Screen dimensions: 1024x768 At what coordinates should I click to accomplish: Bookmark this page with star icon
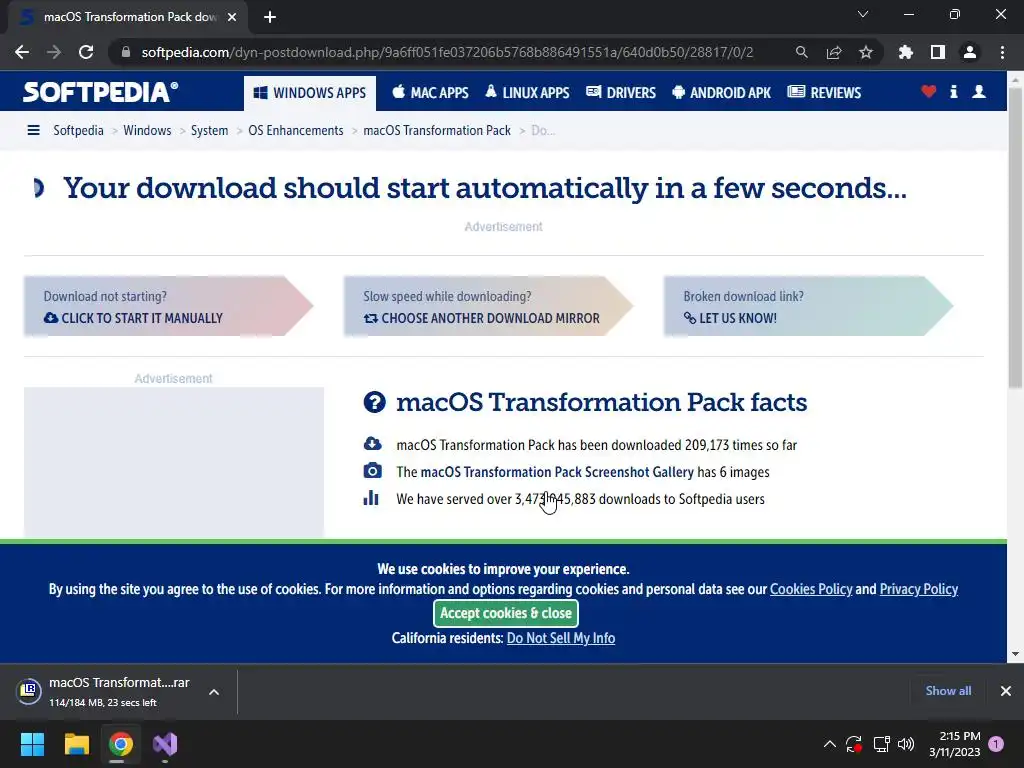tap(865, 52)
